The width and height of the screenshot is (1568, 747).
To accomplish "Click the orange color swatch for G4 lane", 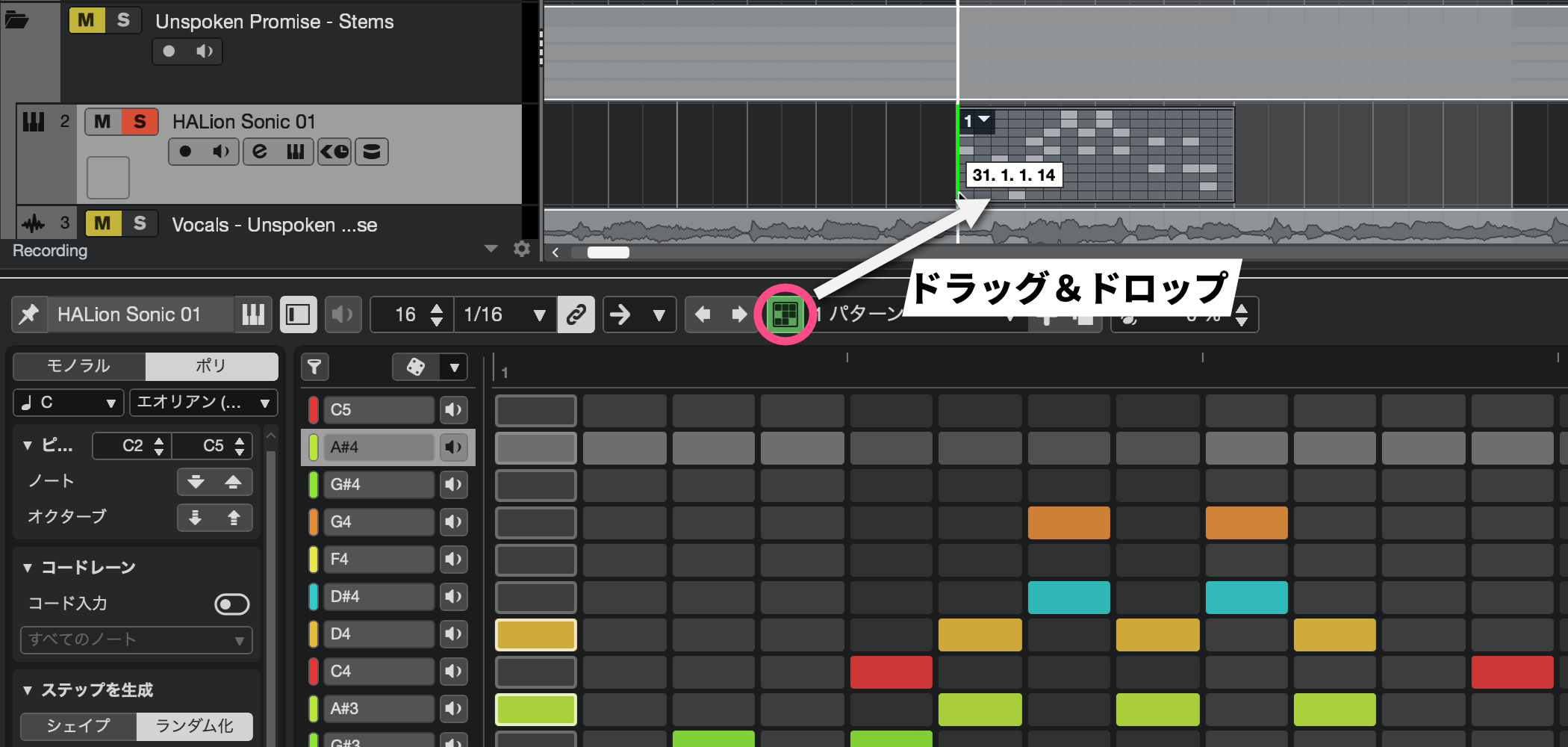I will pos(314,521).
